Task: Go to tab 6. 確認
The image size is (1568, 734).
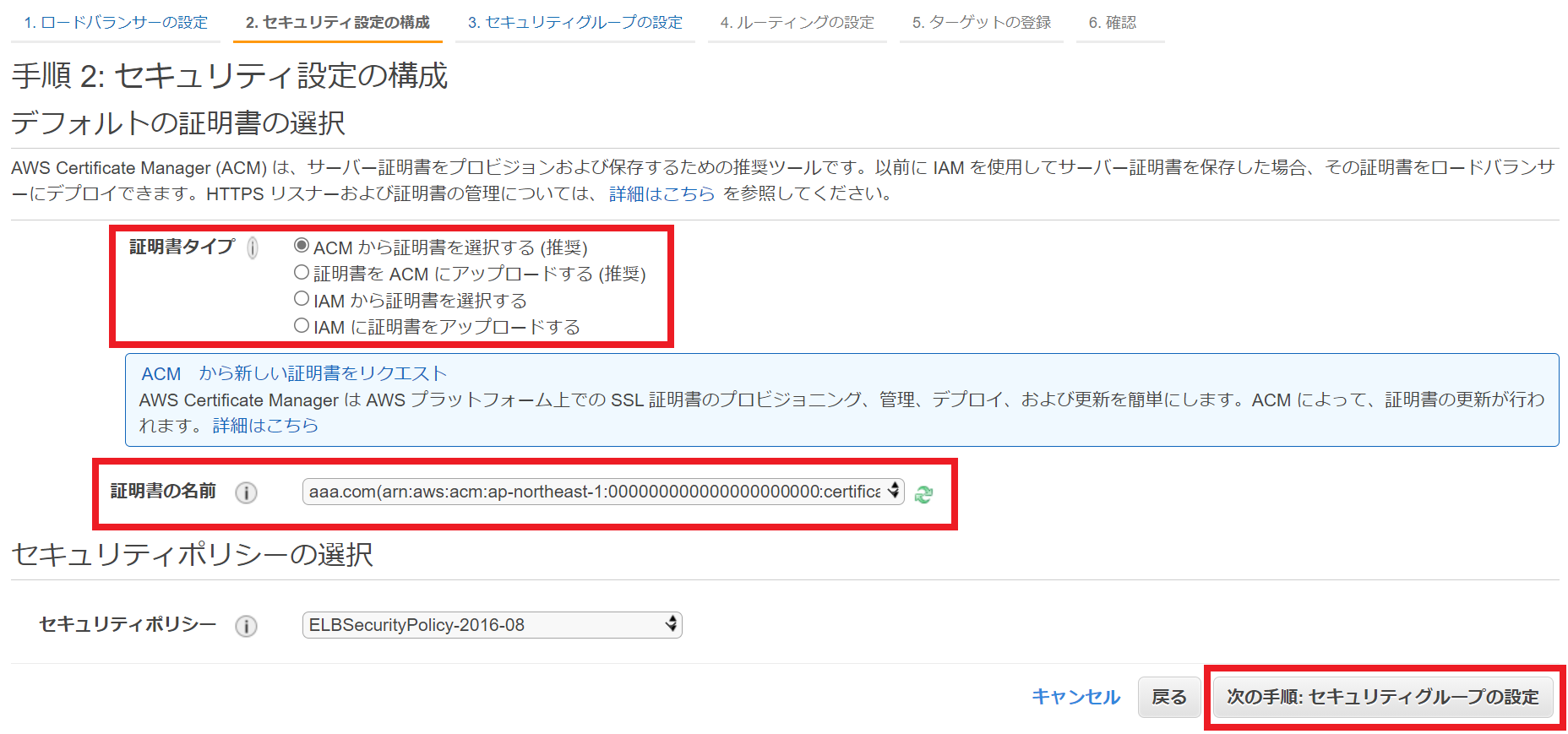Action: pos(1113,23)
